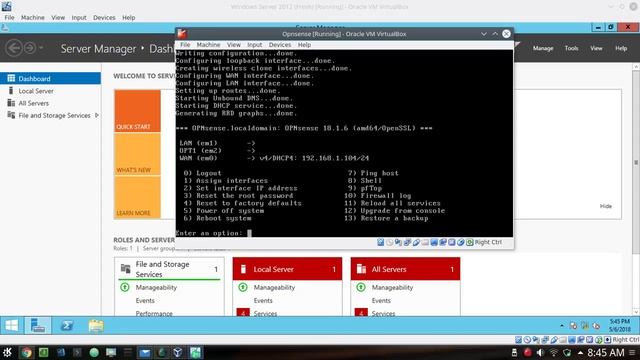Click the hard disk indicator in Opnsense status bar
640x360 pixels.
coord(380,242)
